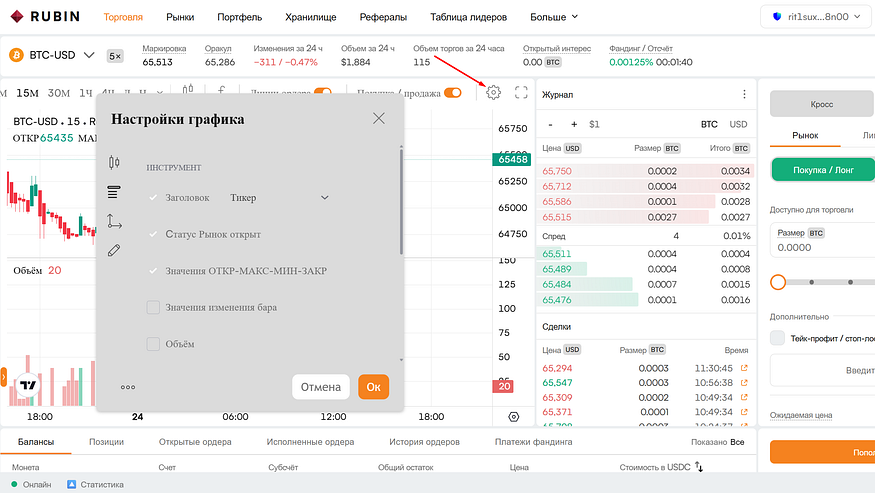Click the RUBIN logo
This screenshot has width=875, height=493.
[45, 17]
